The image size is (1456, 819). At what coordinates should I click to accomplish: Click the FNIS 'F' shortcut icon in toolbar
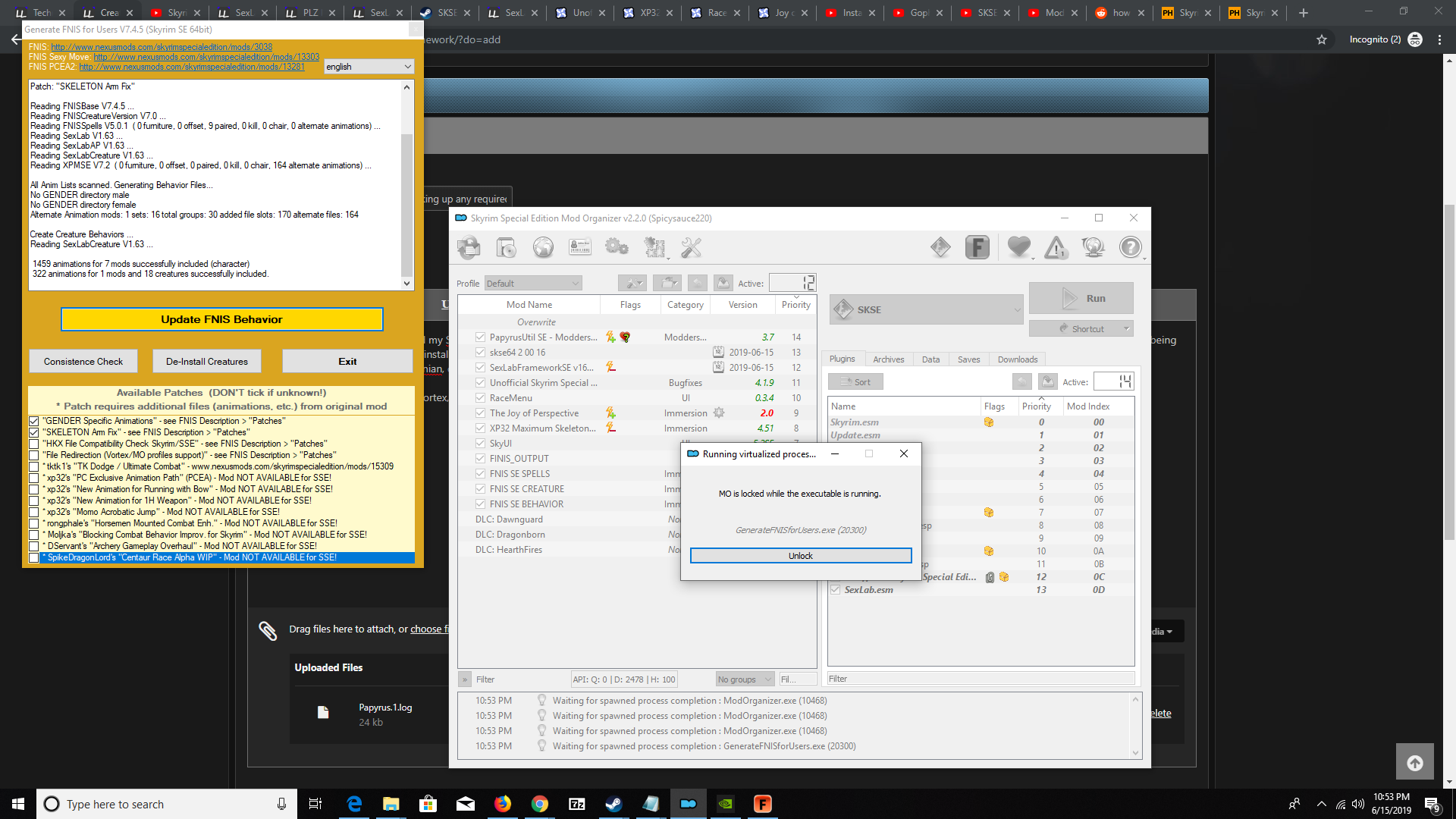977,247
